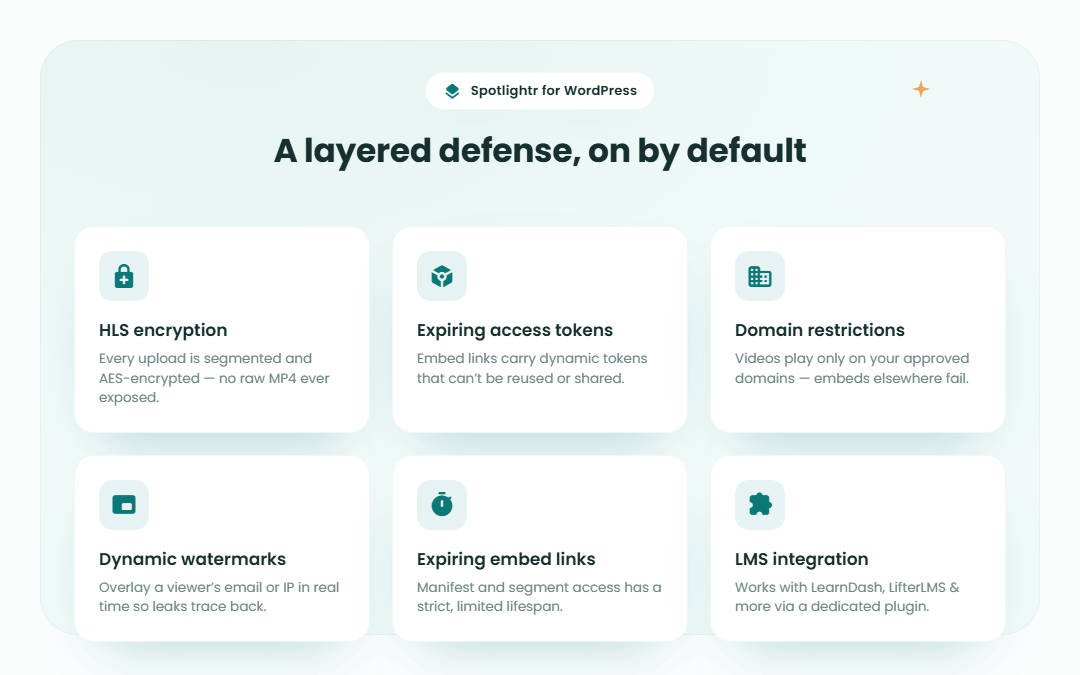Open the Spotlightr for WordPress badge
The width and height of the screenshot is (1080, 675).
(539, 91)
